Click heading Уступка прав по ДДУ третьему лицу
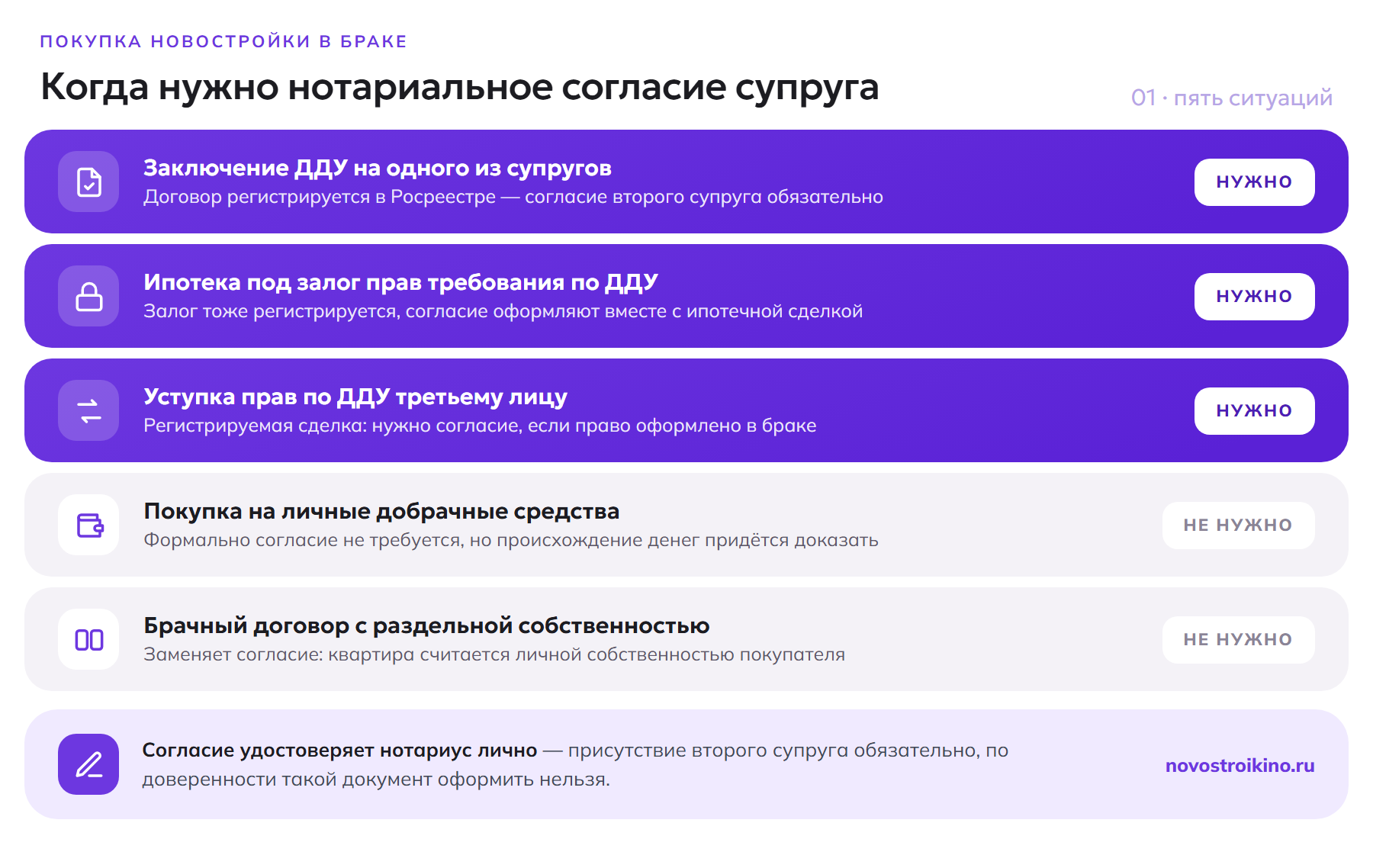This screenshot has height=868, width=1373. [355, 397]
